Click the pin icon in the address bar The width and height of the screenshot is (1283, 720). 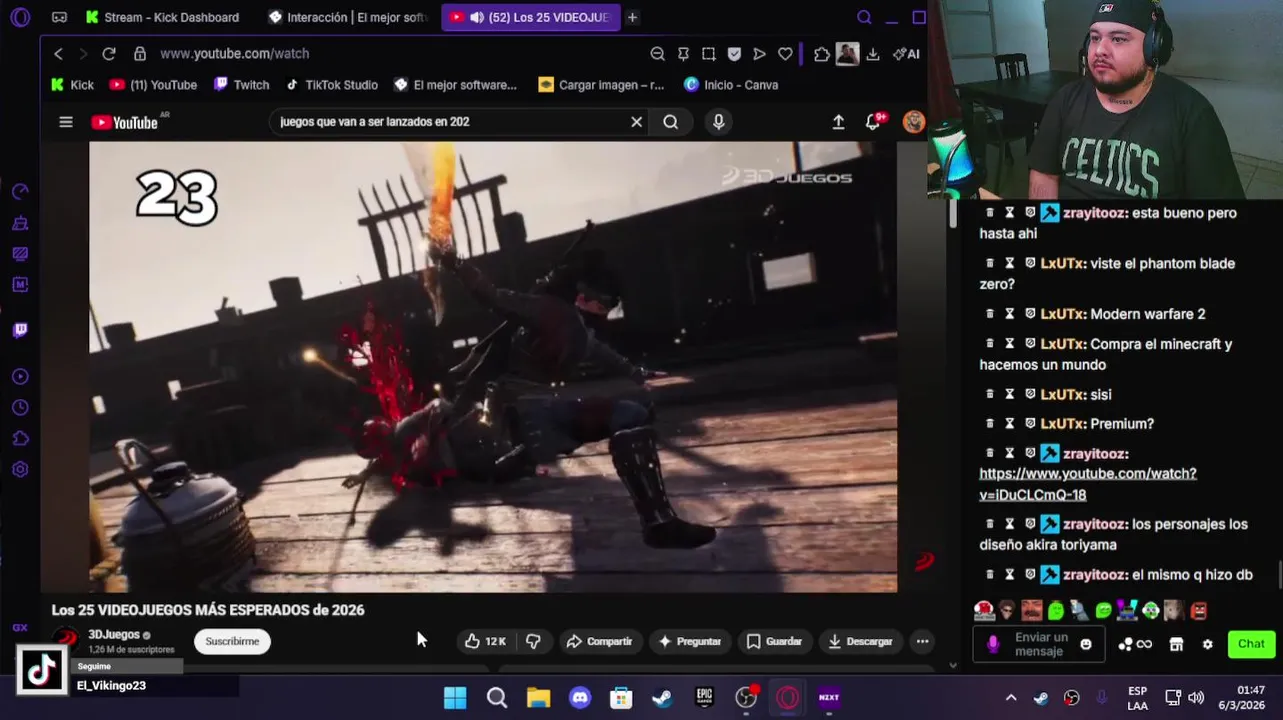point(683,54)
